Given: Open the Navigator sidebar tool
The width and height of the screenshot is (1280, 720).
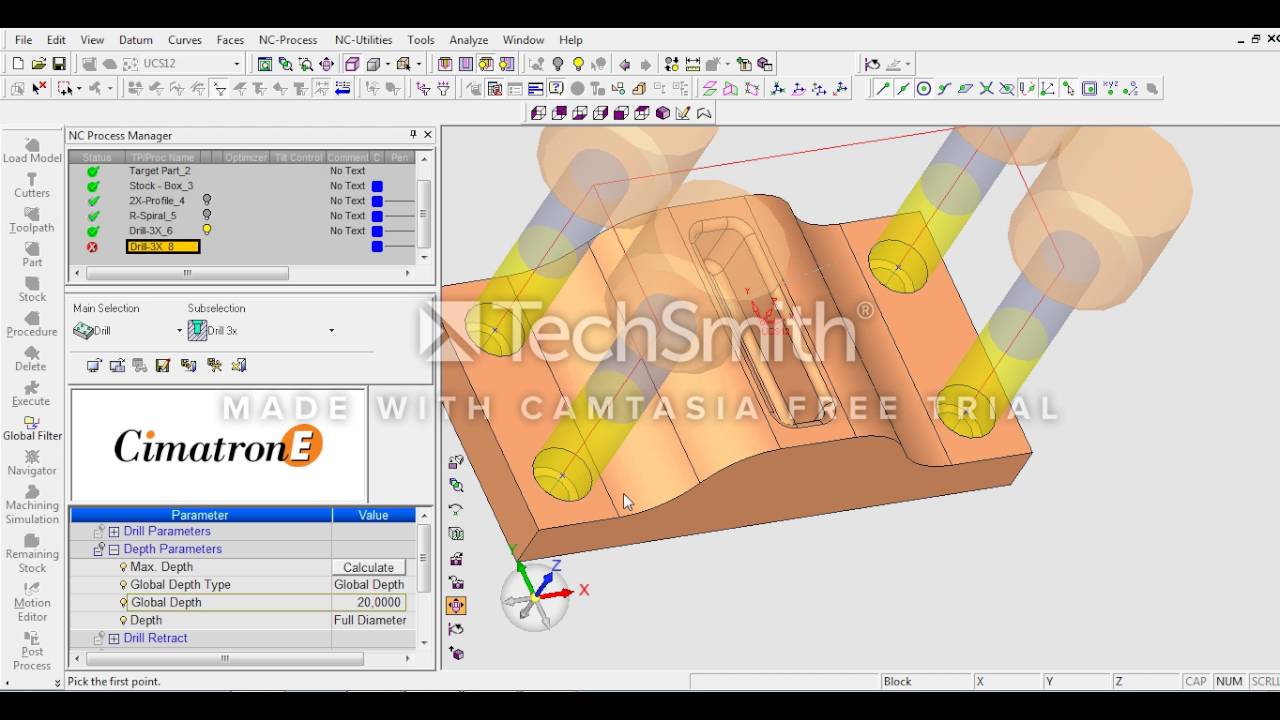Looking at the screenshot, I should [32, 463].
